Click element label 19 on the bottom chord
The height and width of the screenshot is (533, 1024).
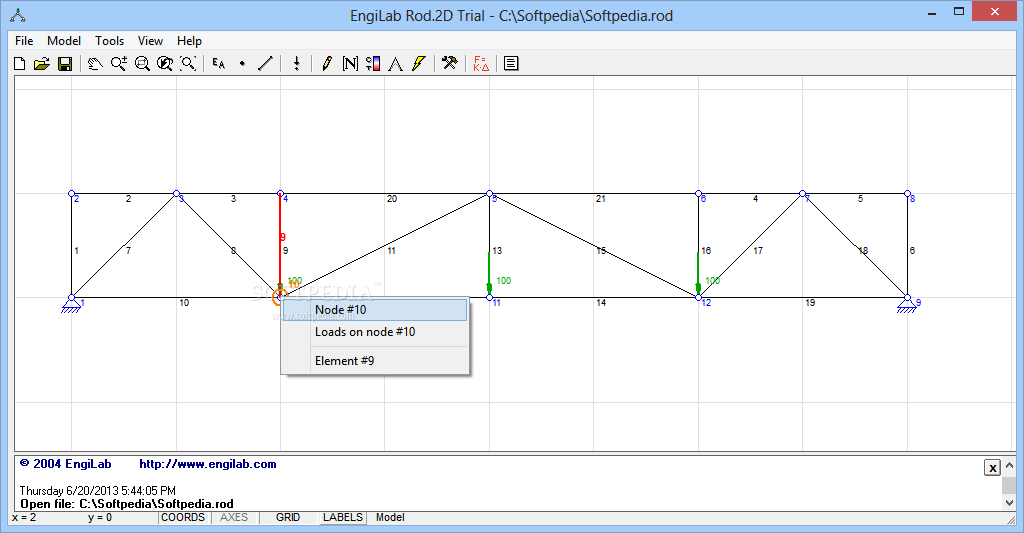pyautogui.click(x=810, y=302)
